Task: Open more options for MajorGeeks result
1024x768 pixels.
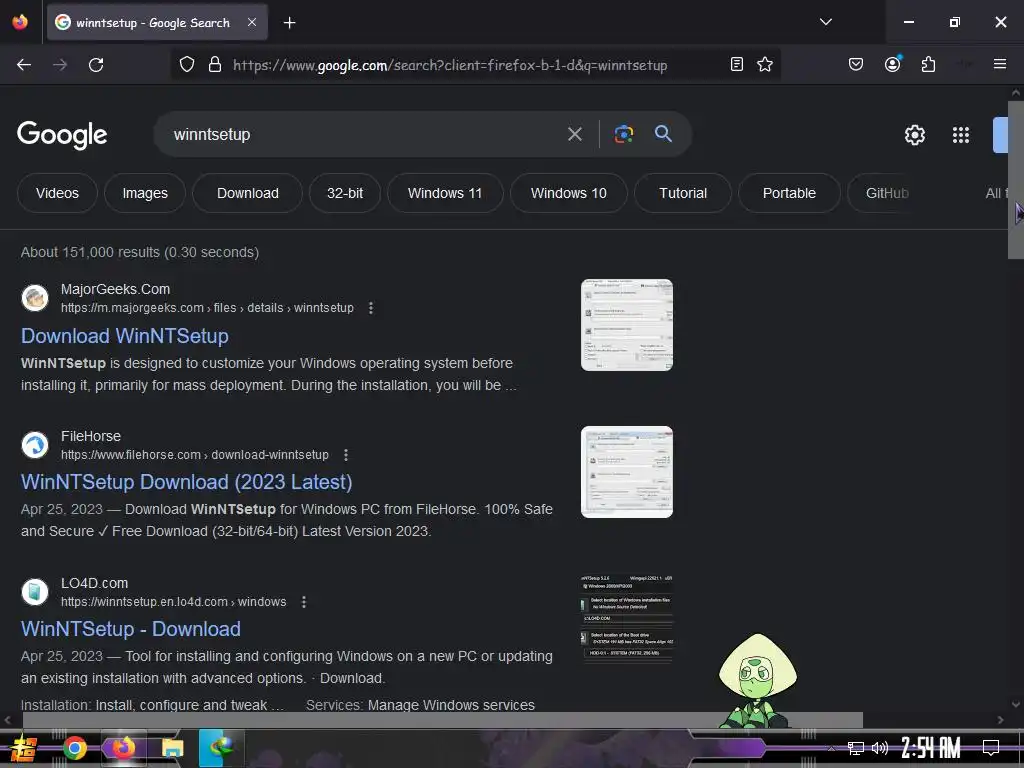Action: click(x=371, y=308)
